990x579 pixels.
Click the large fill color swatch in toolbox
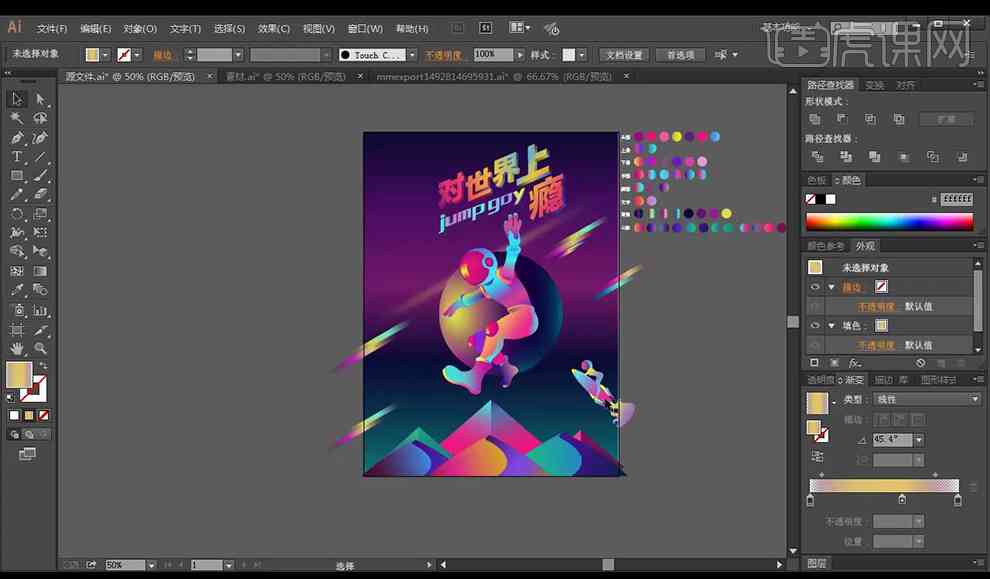[19, 375]
